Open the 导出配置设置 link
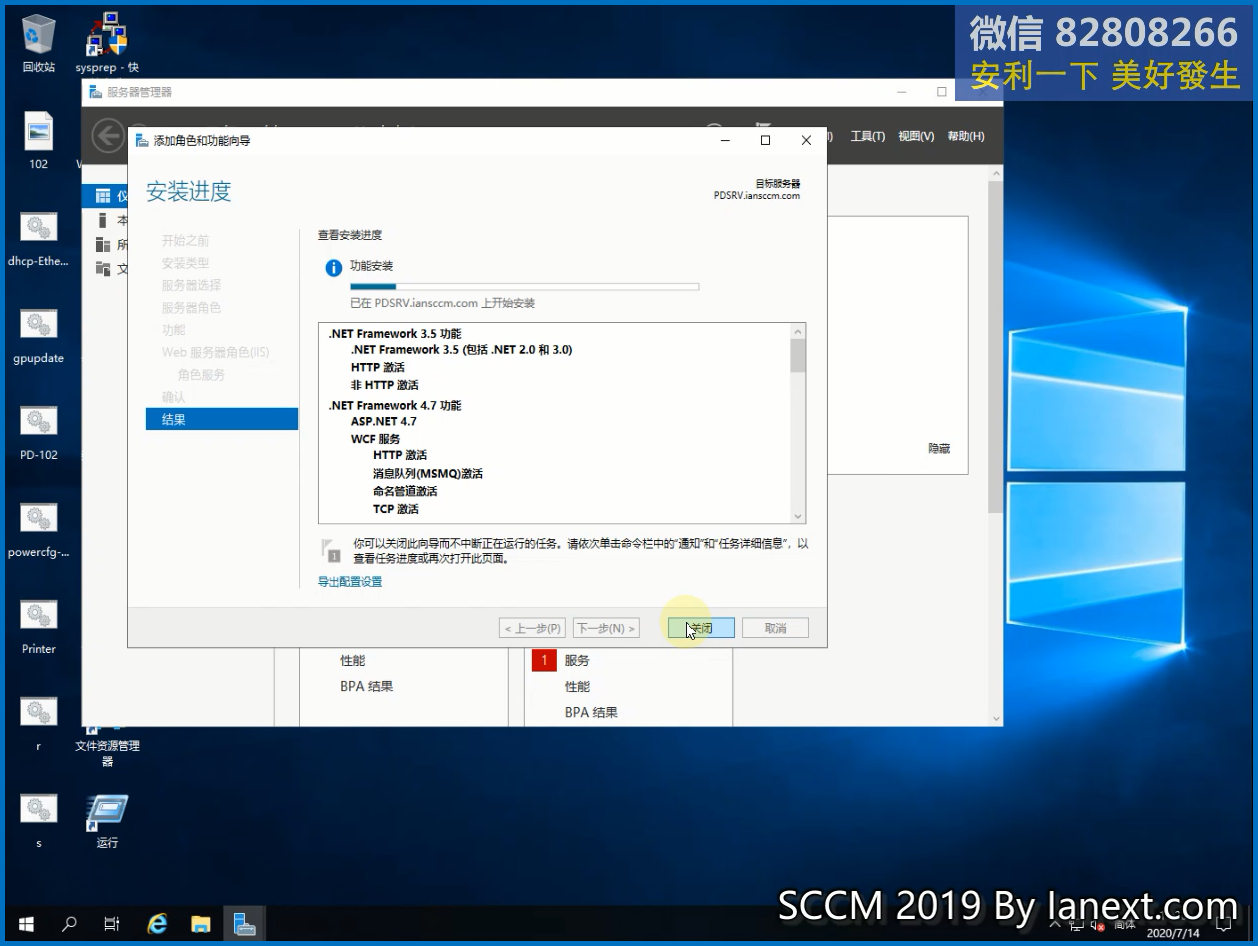The width and height of the screenshot is (1258, 946). [x=350, y=582]
